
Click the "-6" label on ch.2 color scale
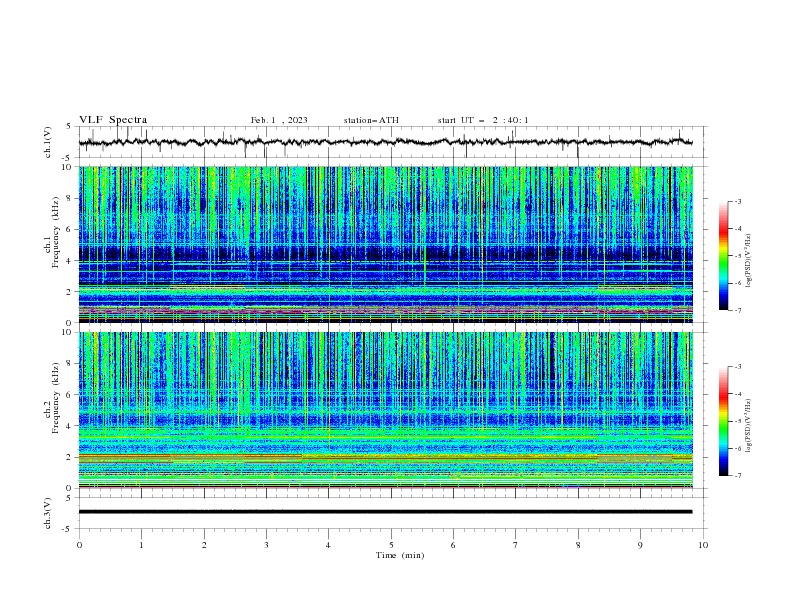coord(738,448)
